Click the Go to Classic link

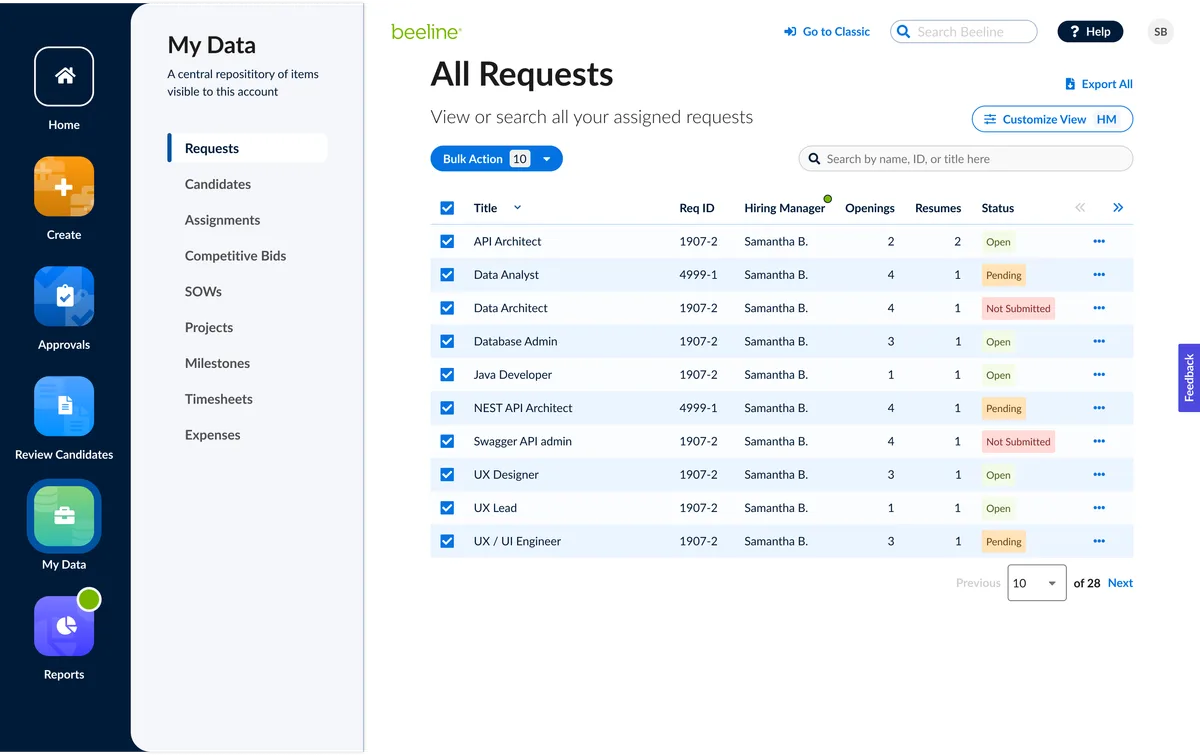[x=827, y=32]
